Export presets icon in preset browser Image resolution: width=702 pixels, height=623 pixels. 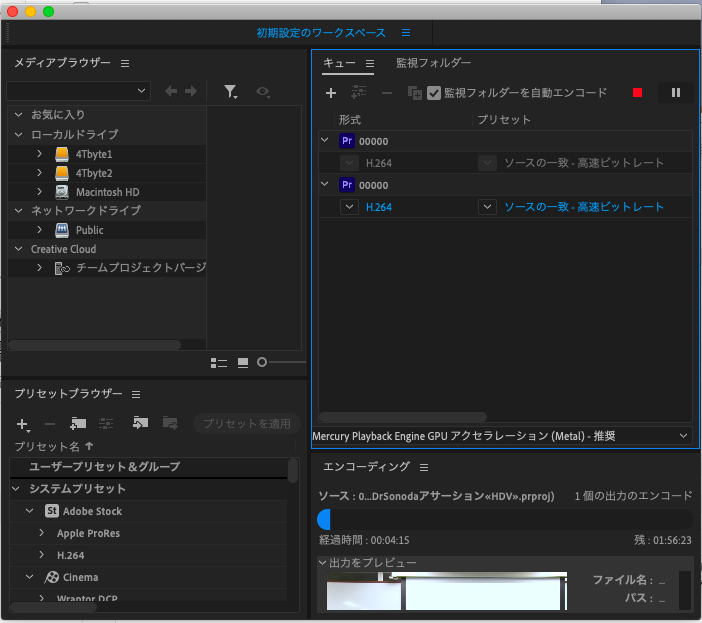170,423
